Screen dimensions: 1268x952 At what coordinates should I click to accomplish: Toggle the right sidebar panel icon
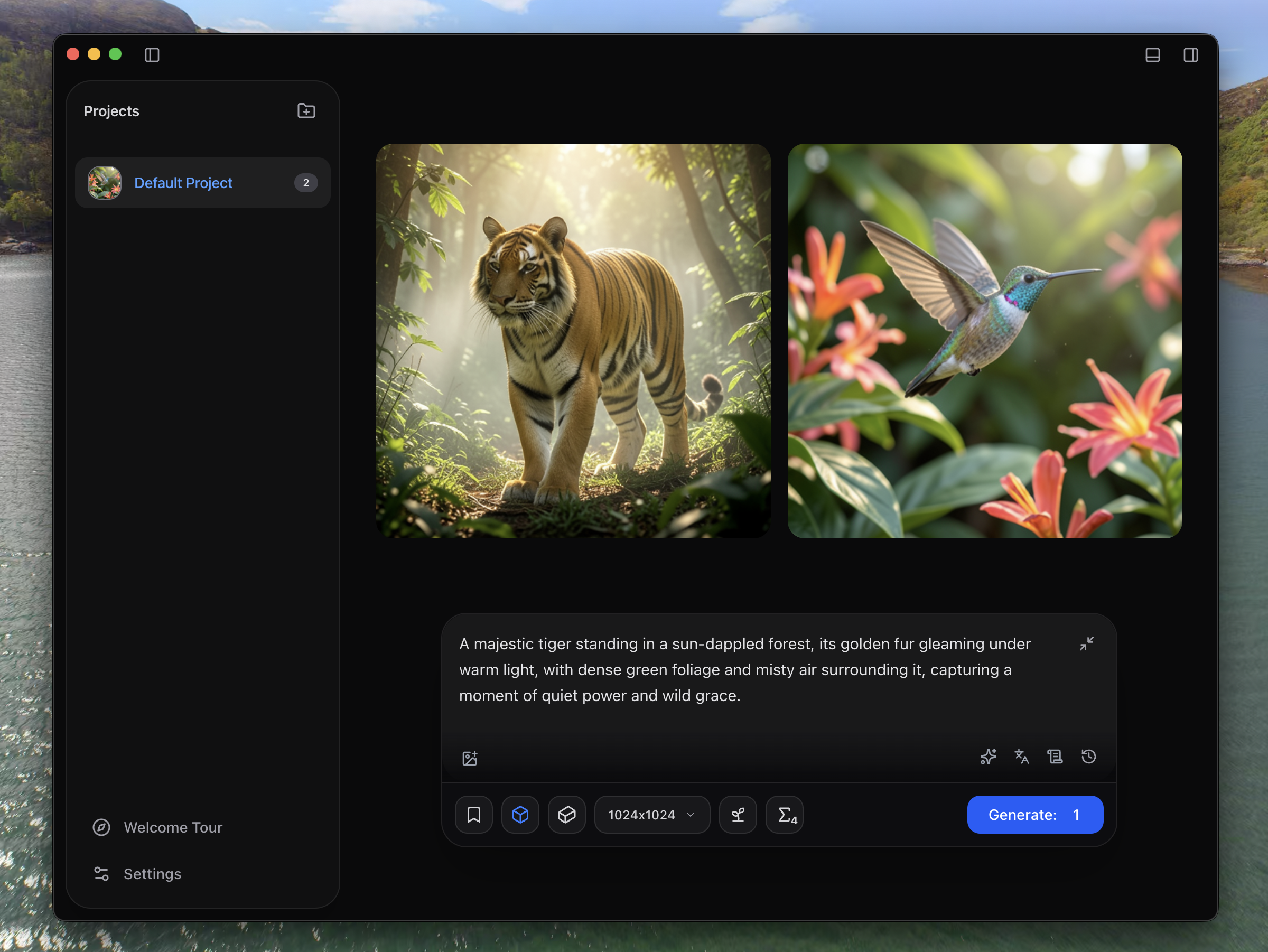1190,55
